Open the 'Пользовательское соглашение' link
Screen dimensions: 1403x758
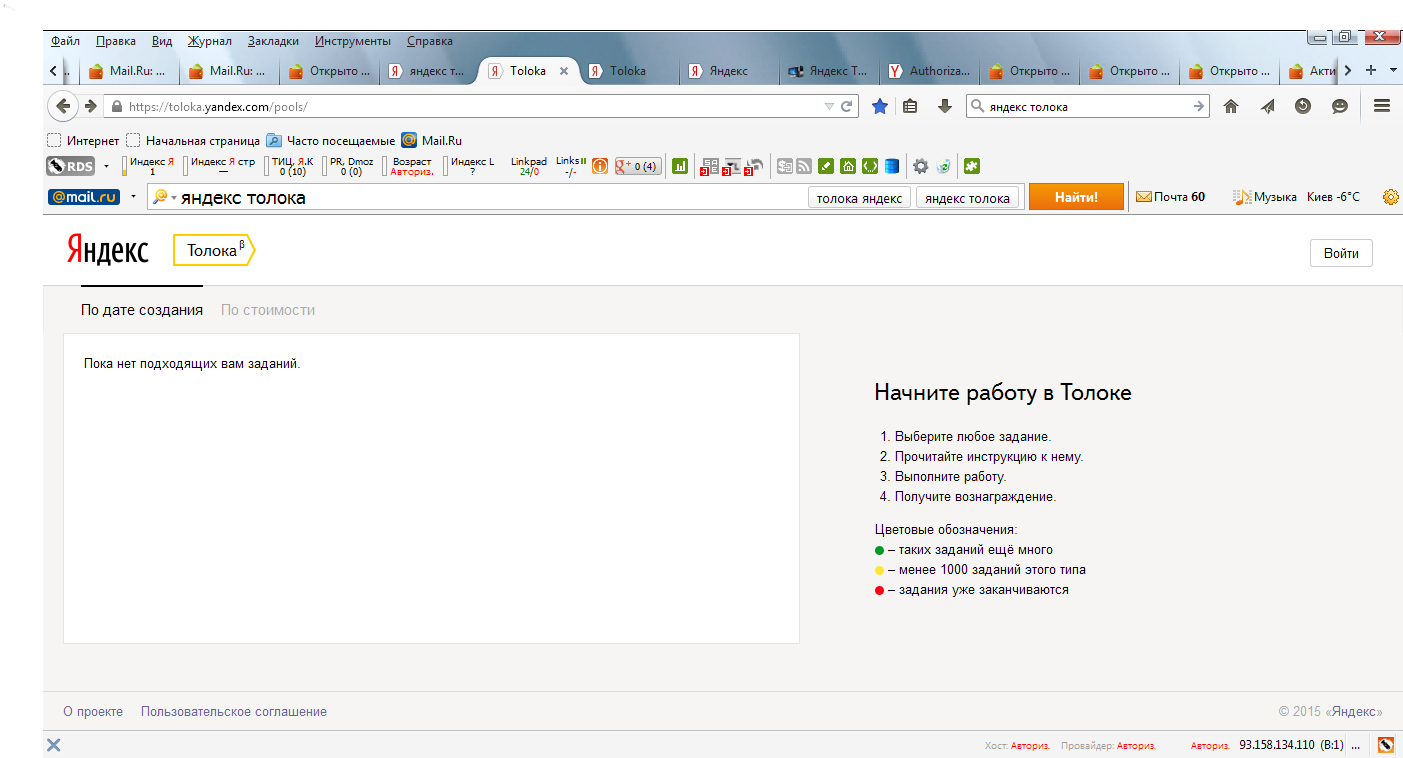[234, 712]
